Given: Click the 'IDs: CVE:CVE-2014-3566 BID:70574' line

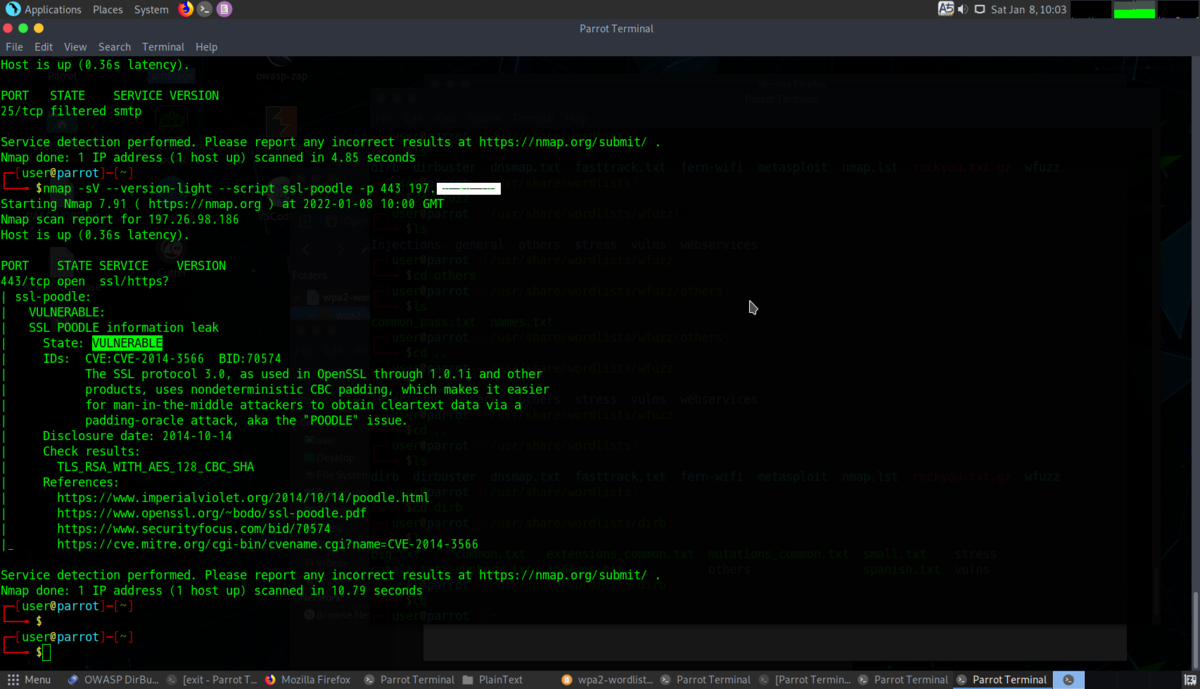Looking at the screenshot, I should pos(162,359).
